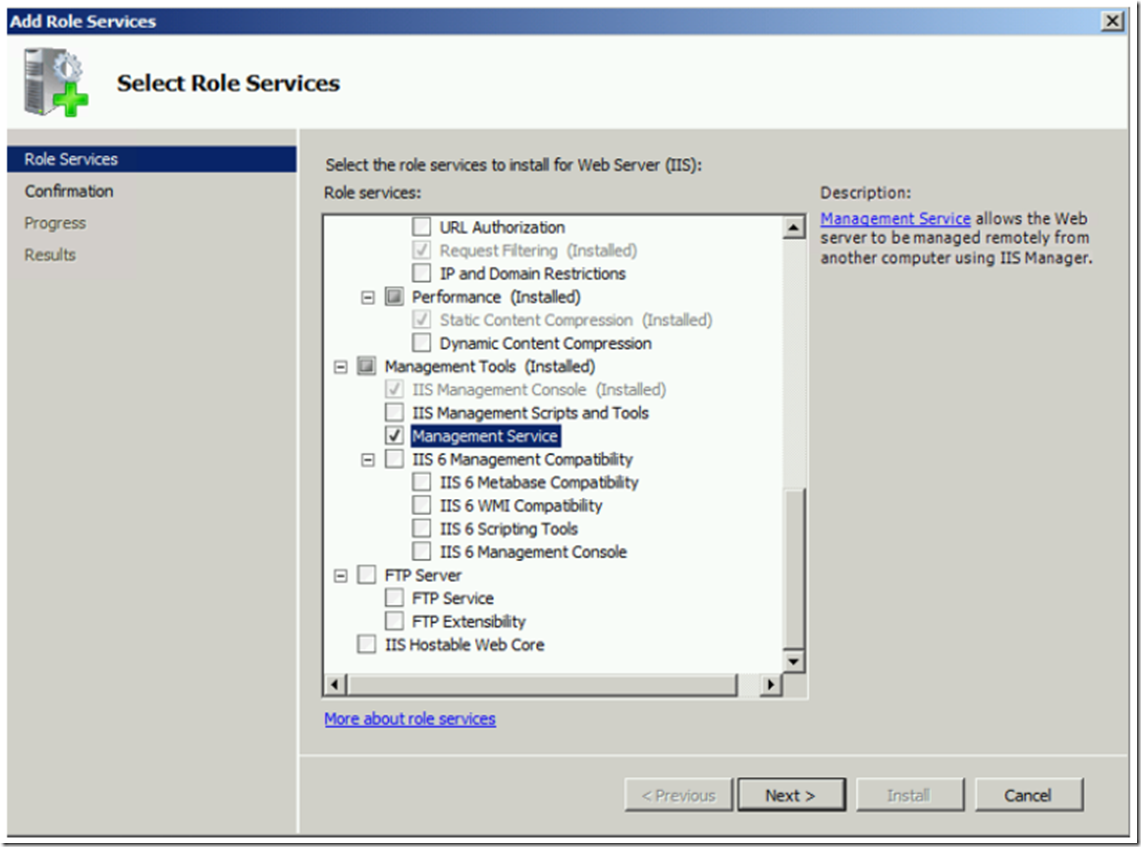Check IIS Hostable Web Core checkbox

point(367,645)
